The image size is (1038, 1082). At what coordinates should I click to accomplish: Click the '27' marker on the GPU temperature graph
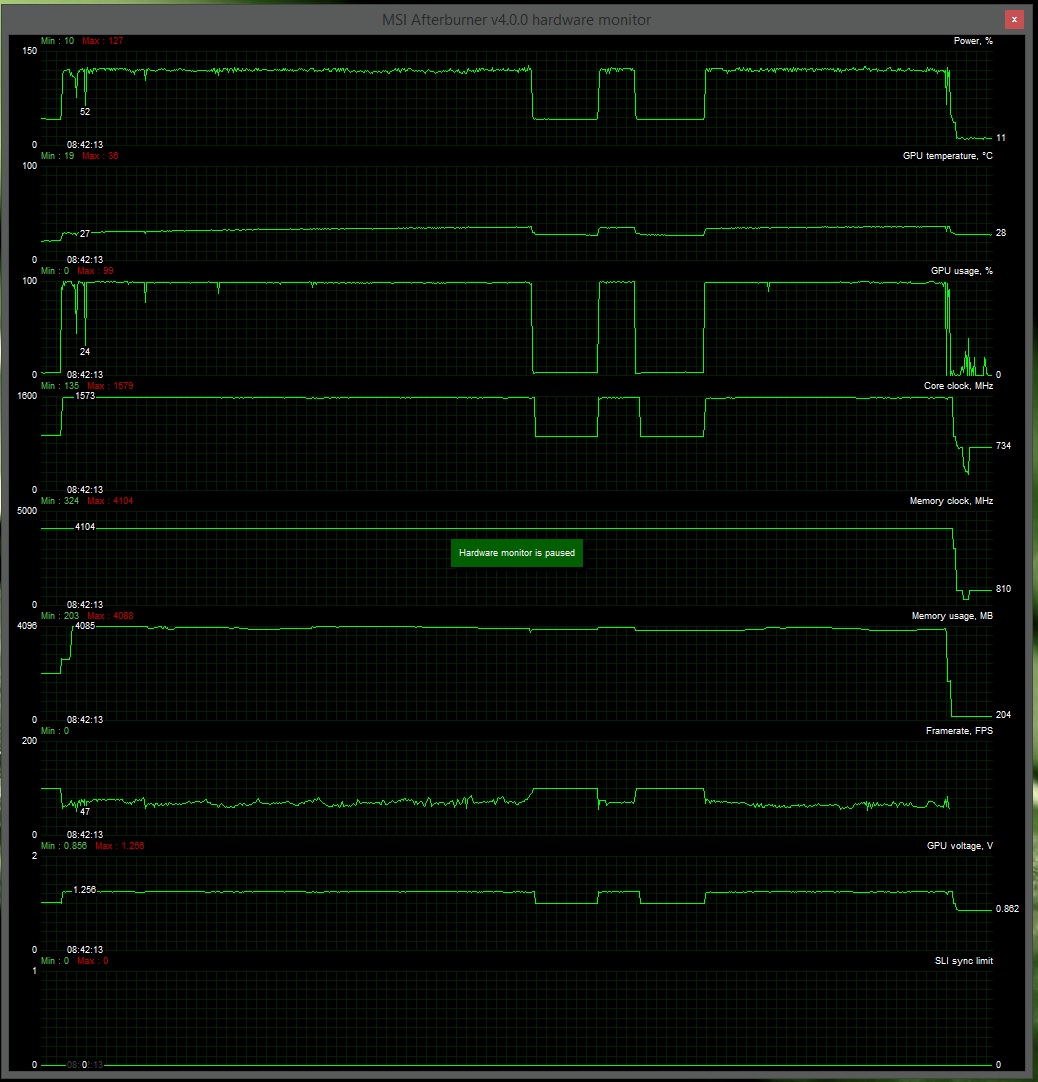pos(85,234)
